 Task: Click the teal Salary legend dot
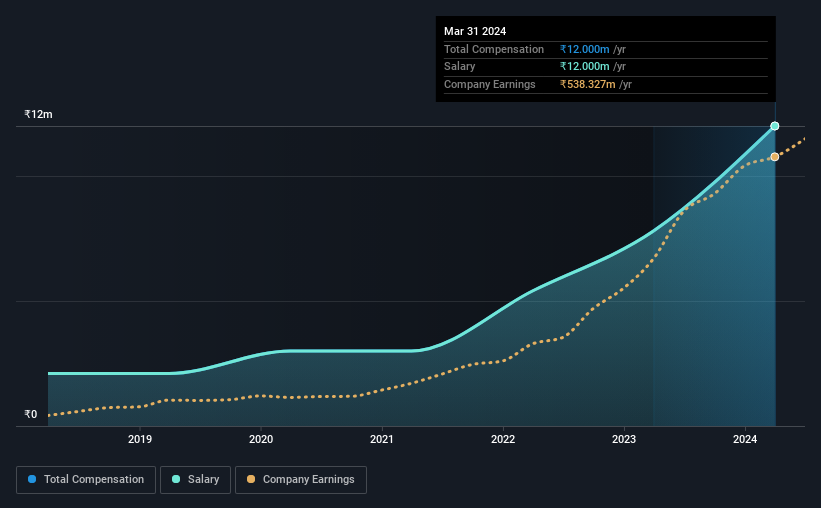(x=176, y=479)
